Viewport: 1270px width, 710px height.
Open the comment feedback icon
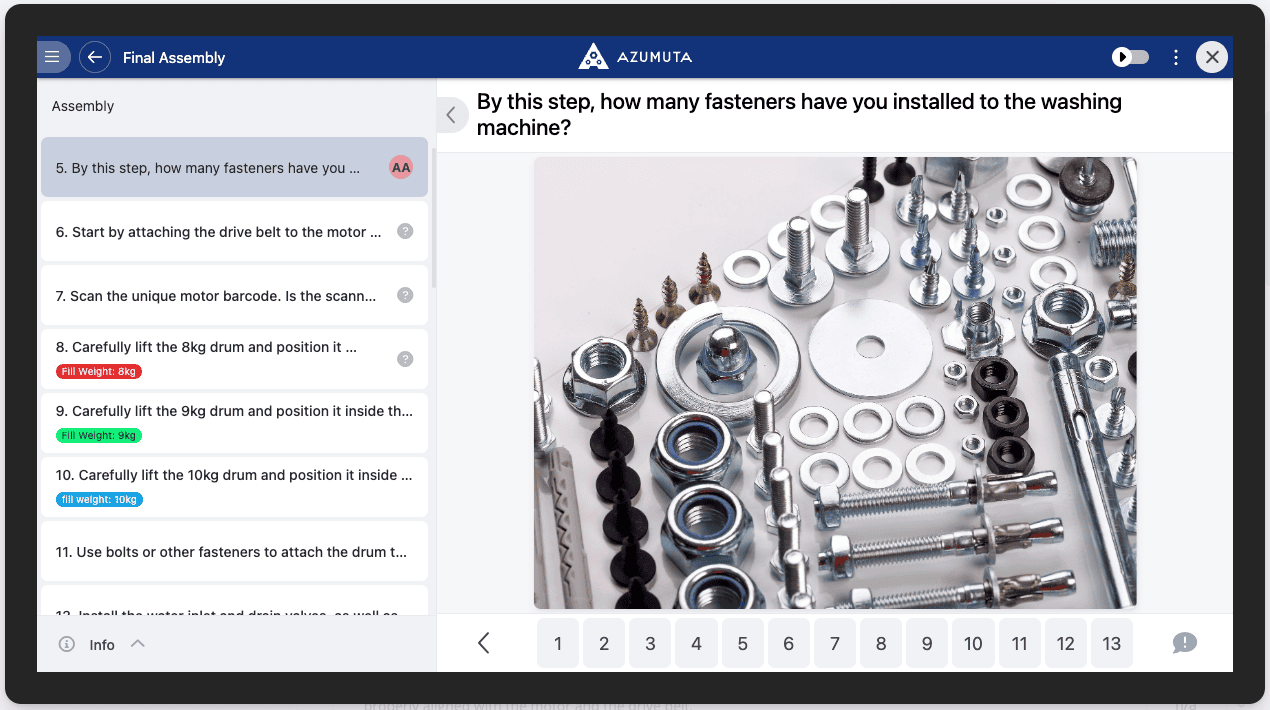[x=1184, y=643]
